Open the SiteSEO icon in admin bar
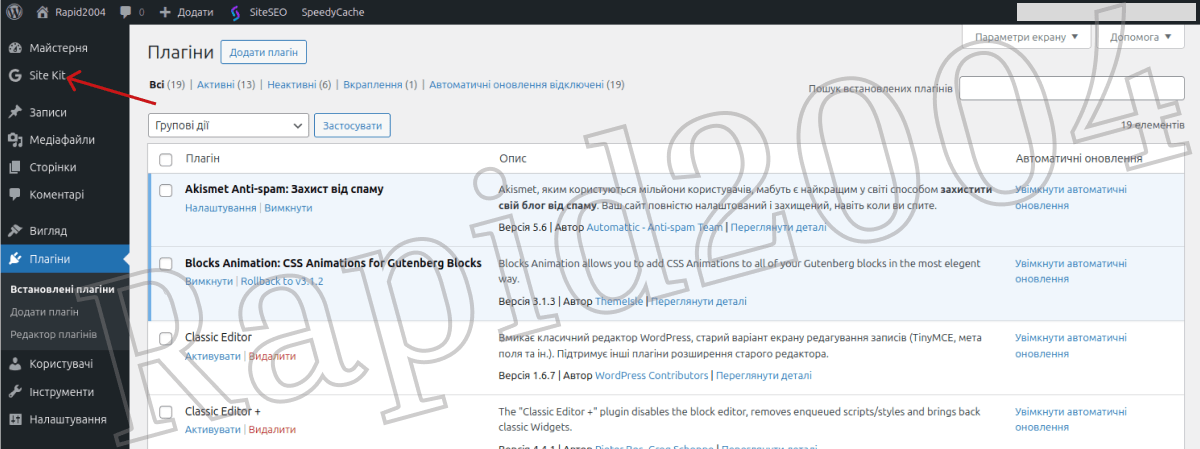Viewport: 1200px width, 449px height. click(234, 12)
